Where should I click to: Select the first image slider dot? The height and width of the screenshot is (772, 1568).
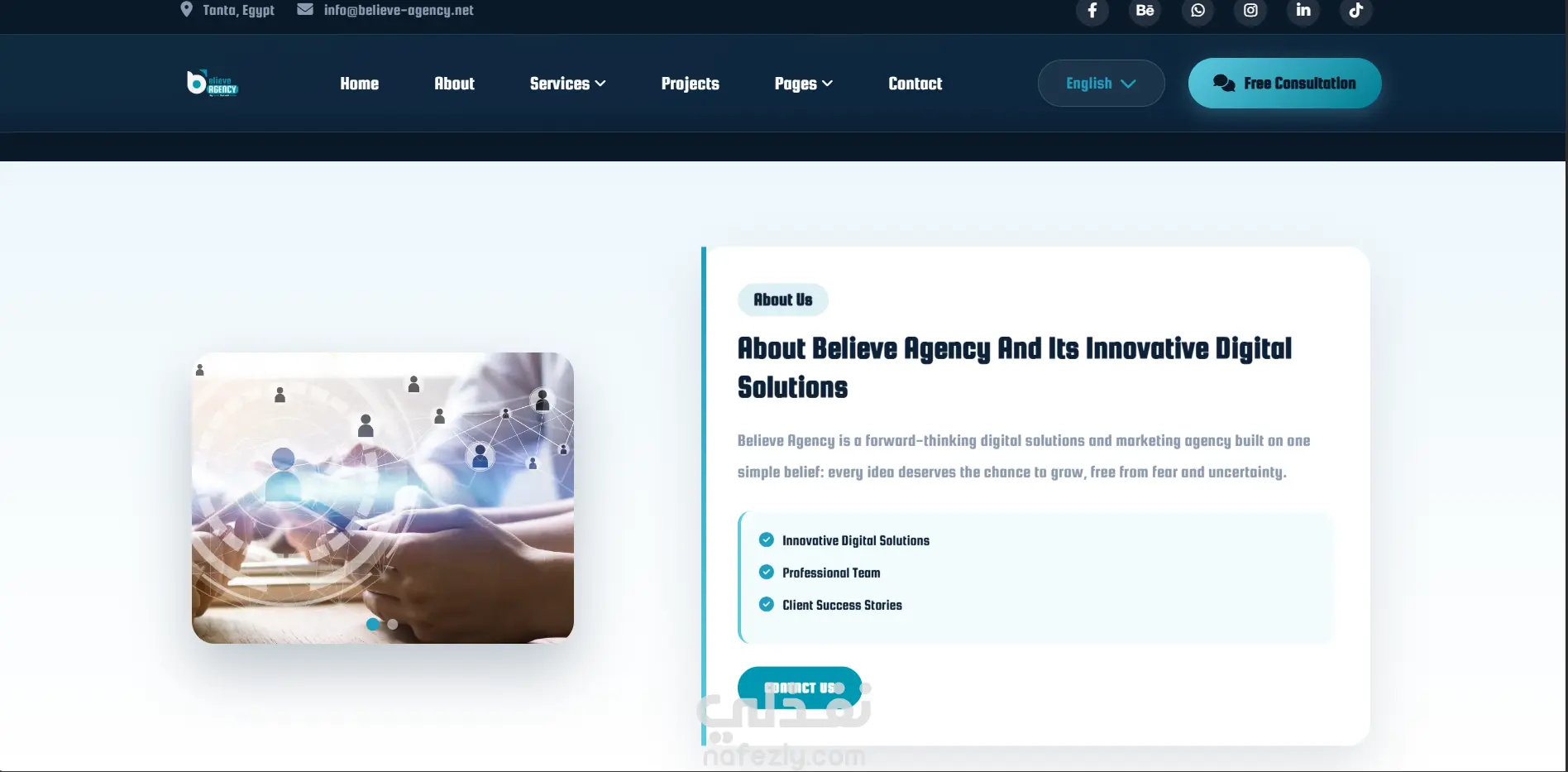point(373,625)
